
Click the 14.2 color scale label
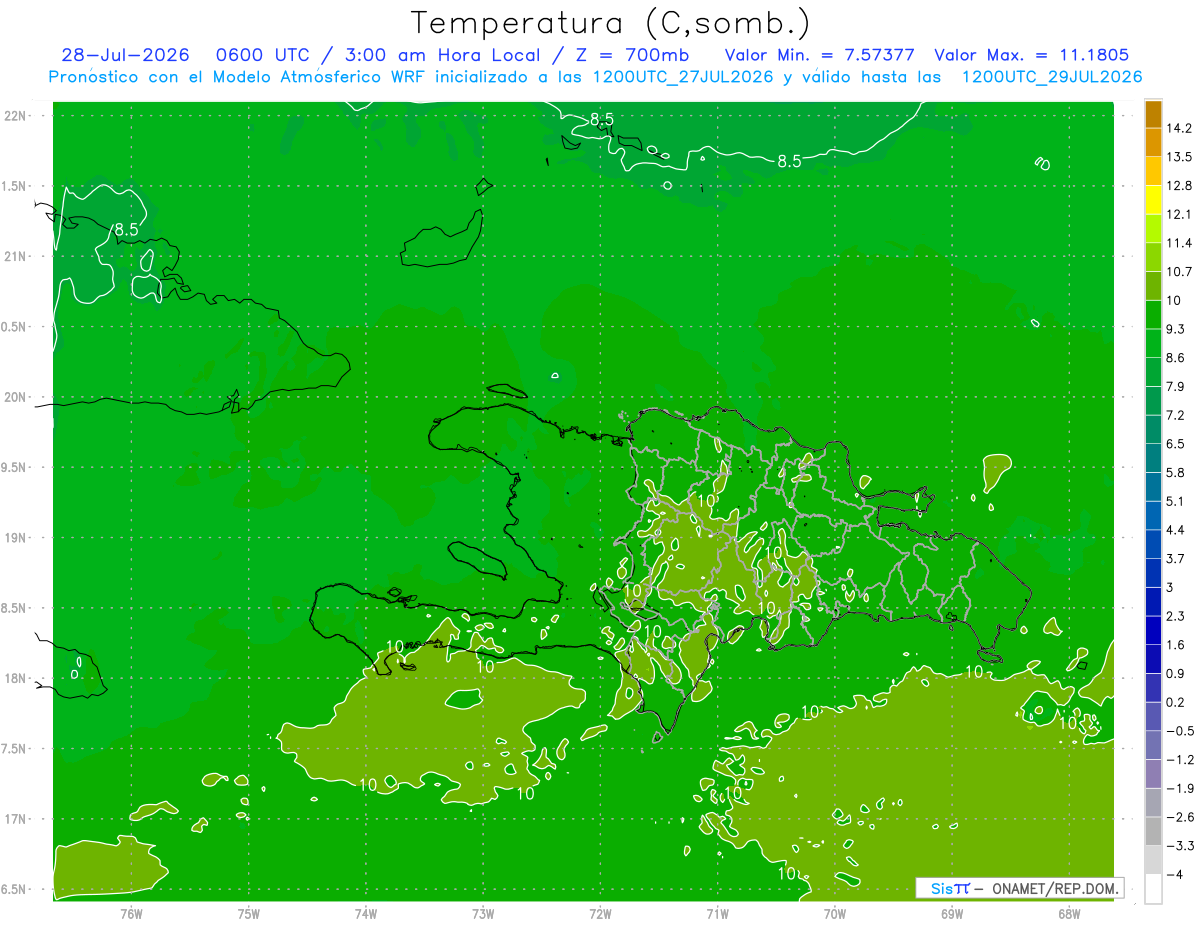point(1179,128)
